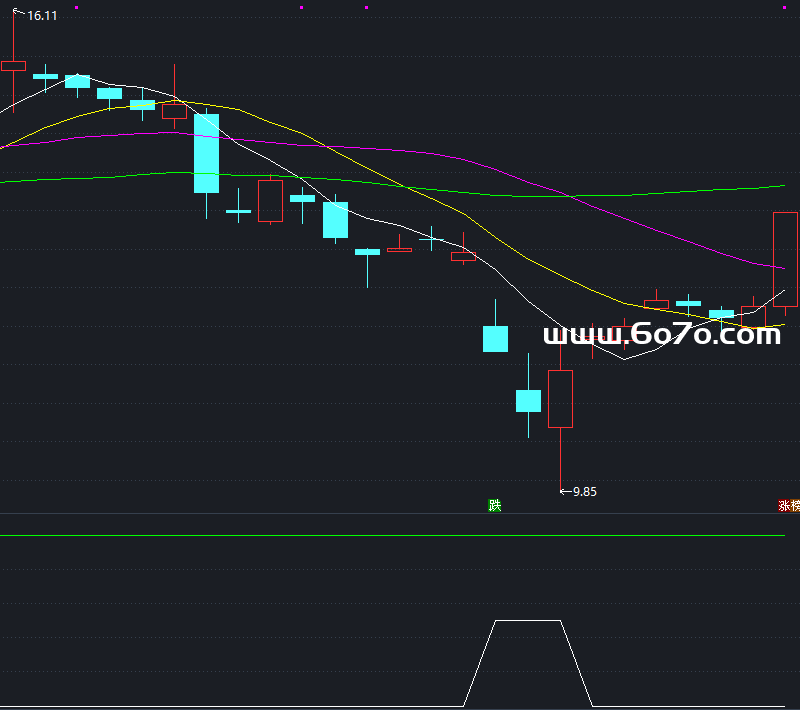Click the rightmost magenta dot at chart top

[x=784, y=7]
